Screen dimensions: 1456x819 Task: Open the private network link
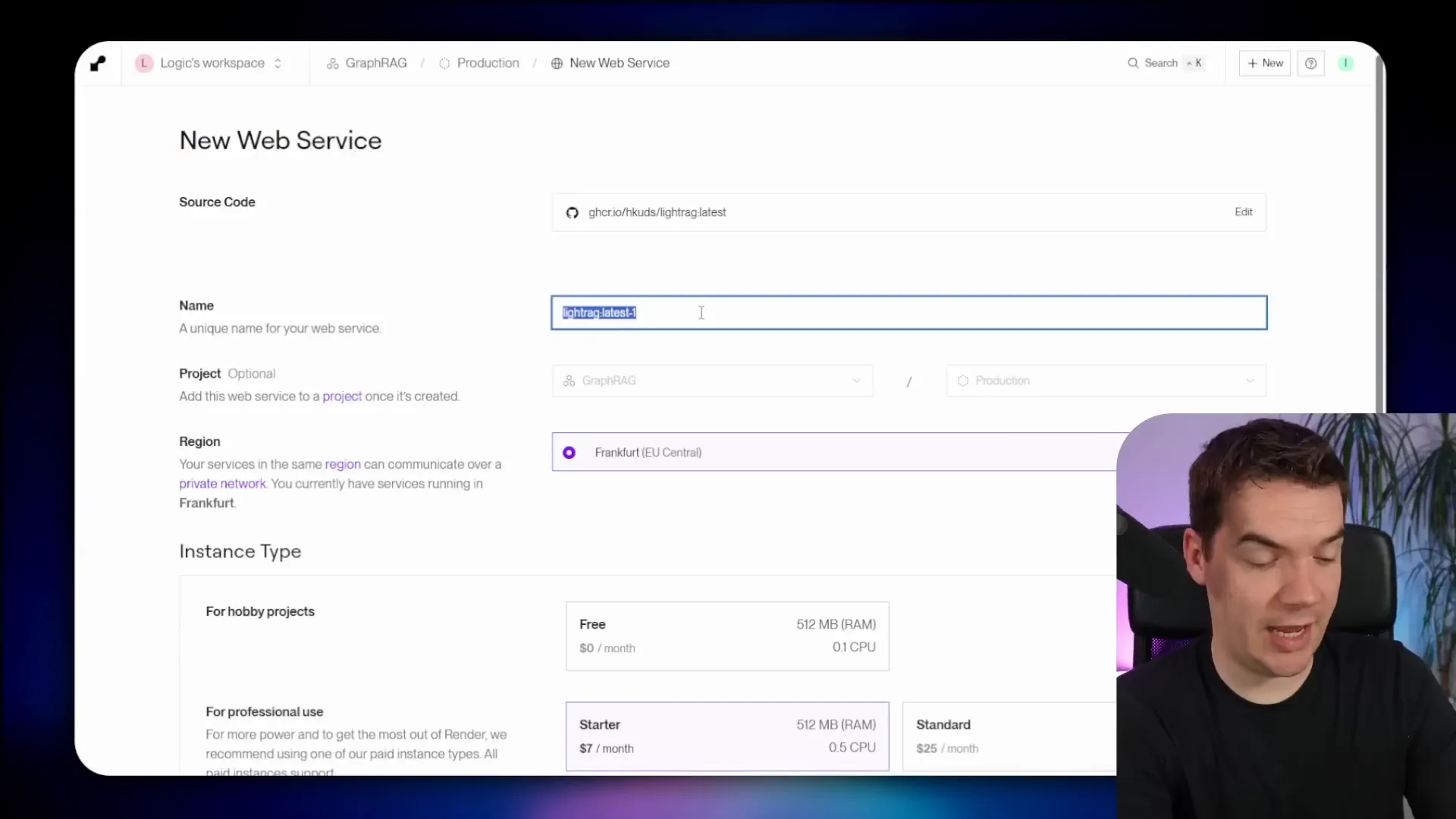tap(222, 484)
